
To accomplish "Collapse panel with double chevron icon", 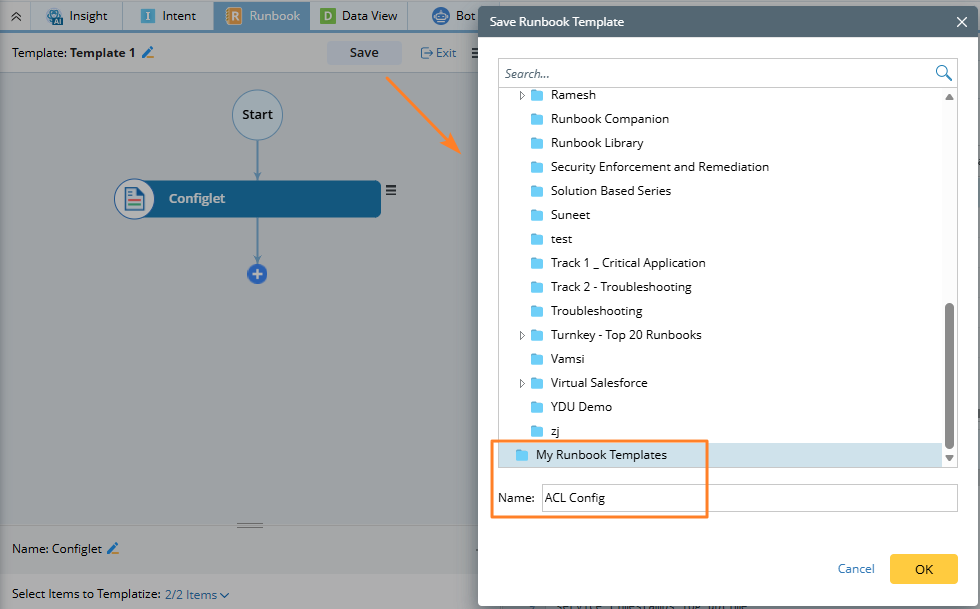I will pos(16,16).
